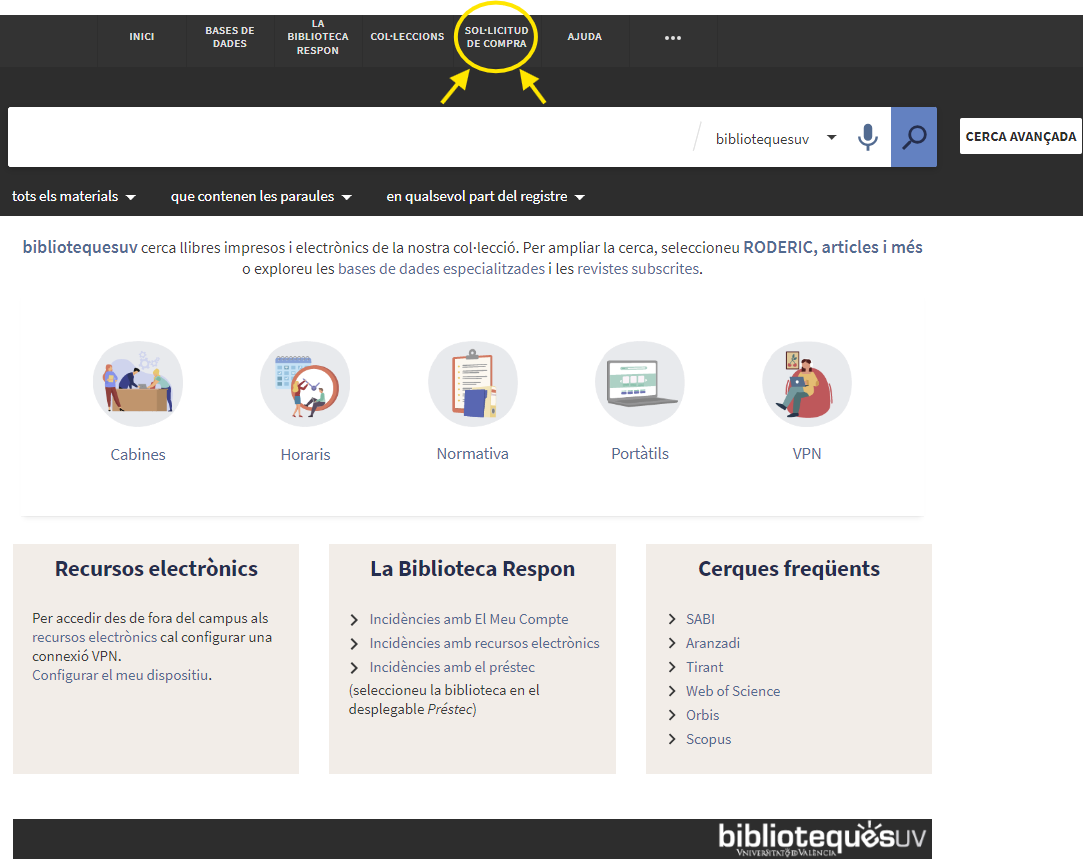1083x859 pixels.
Task: Select the Portàtils laptop icon
Action: point(640,384)
